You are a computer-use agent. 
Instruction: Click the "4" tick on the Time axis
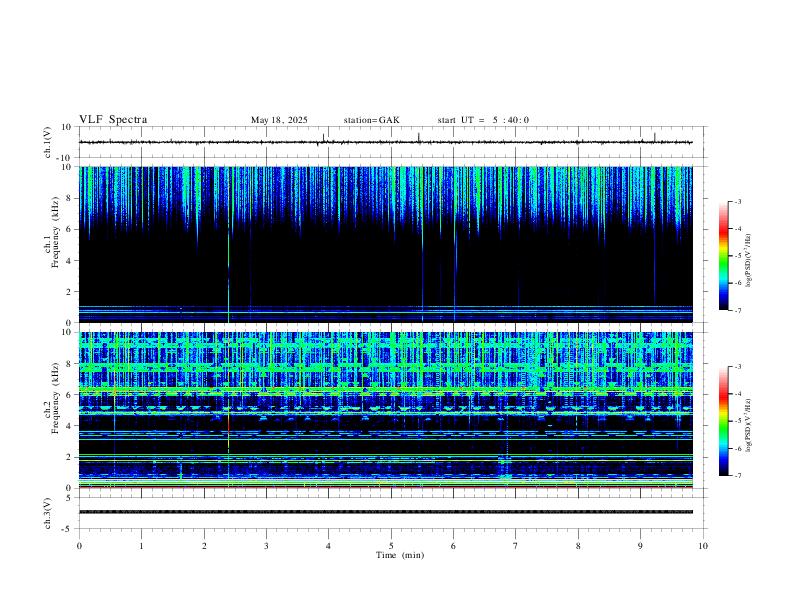[x=329, y=546]
